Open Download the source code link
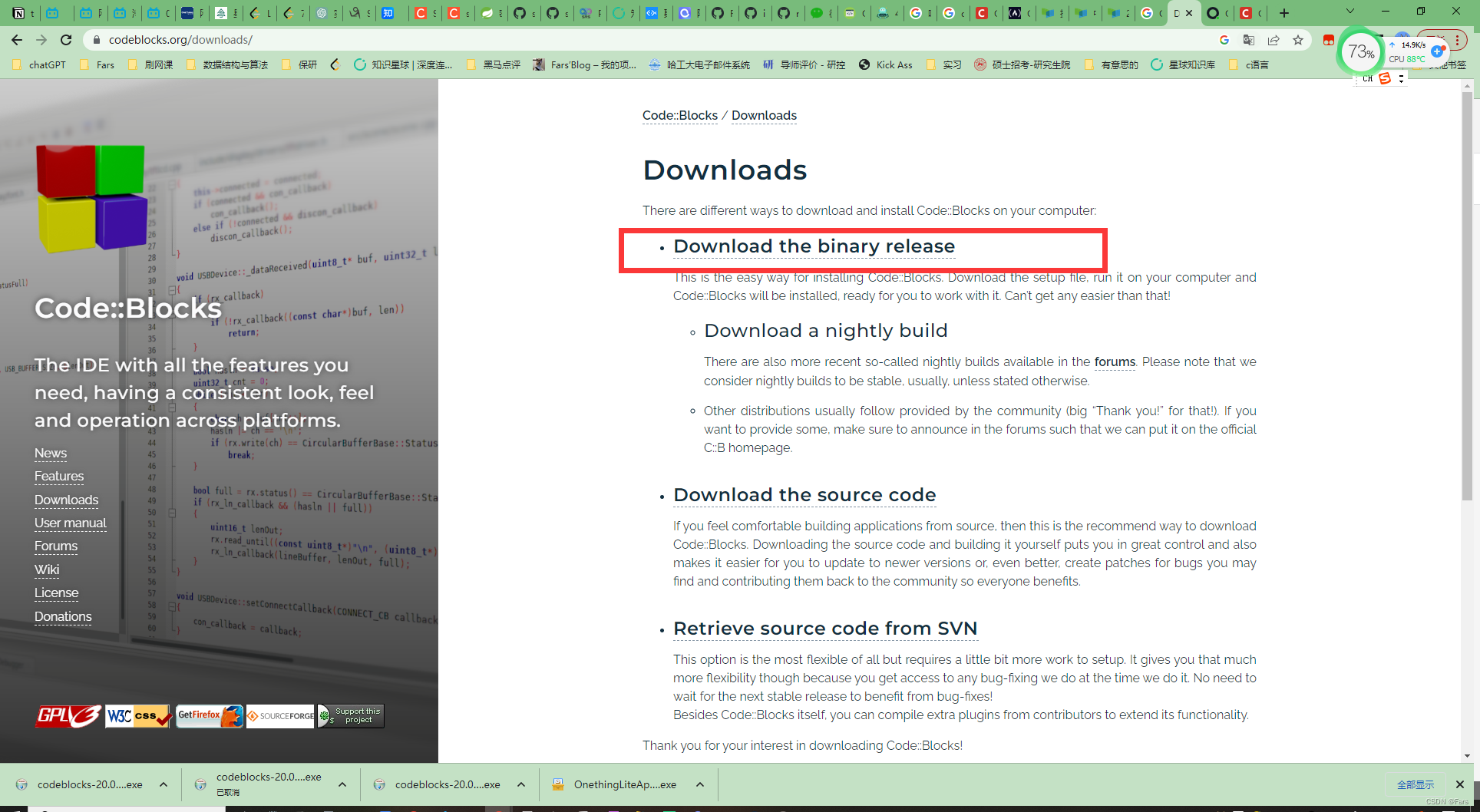Viewport: 1480px width, 812px height. (804, 495)
